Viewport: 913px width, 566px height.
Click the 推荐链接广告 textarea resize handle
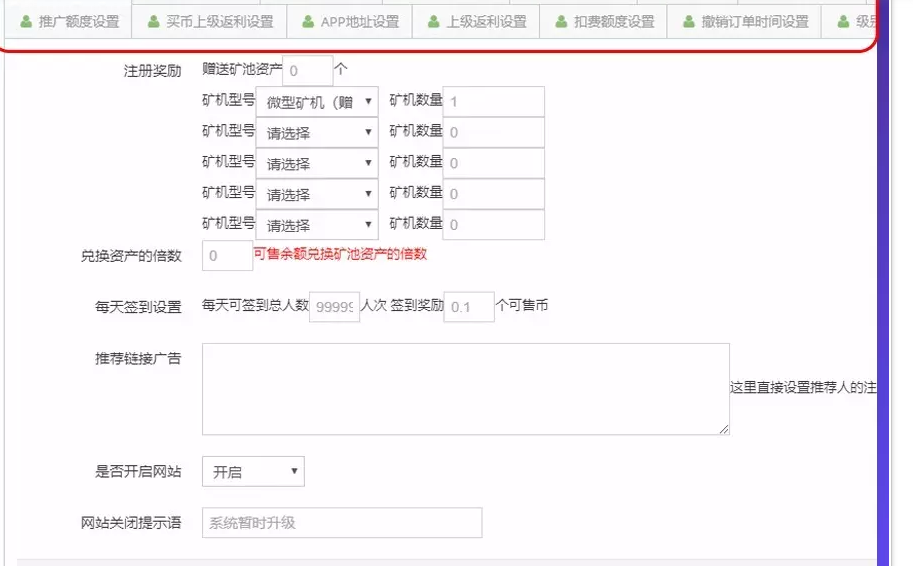click(724, 430)
